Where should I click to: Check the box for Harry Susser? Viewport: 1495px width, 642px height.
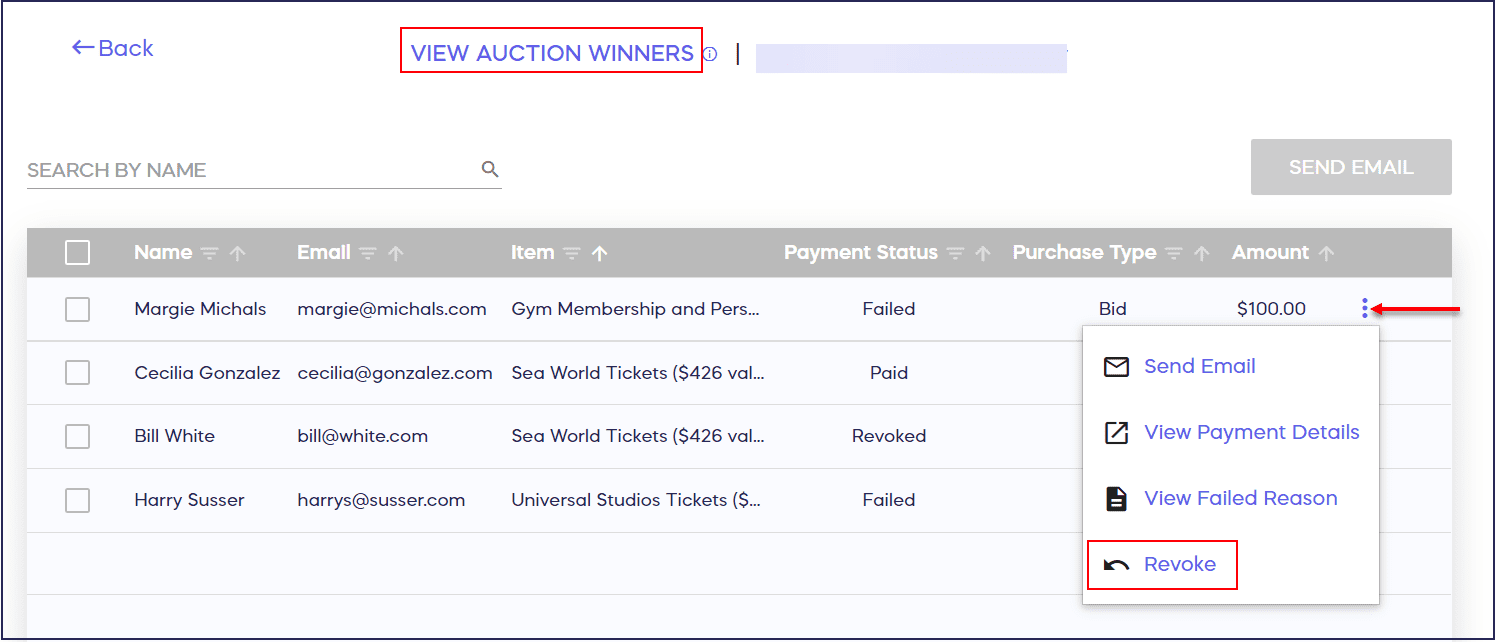coord(77,500)
